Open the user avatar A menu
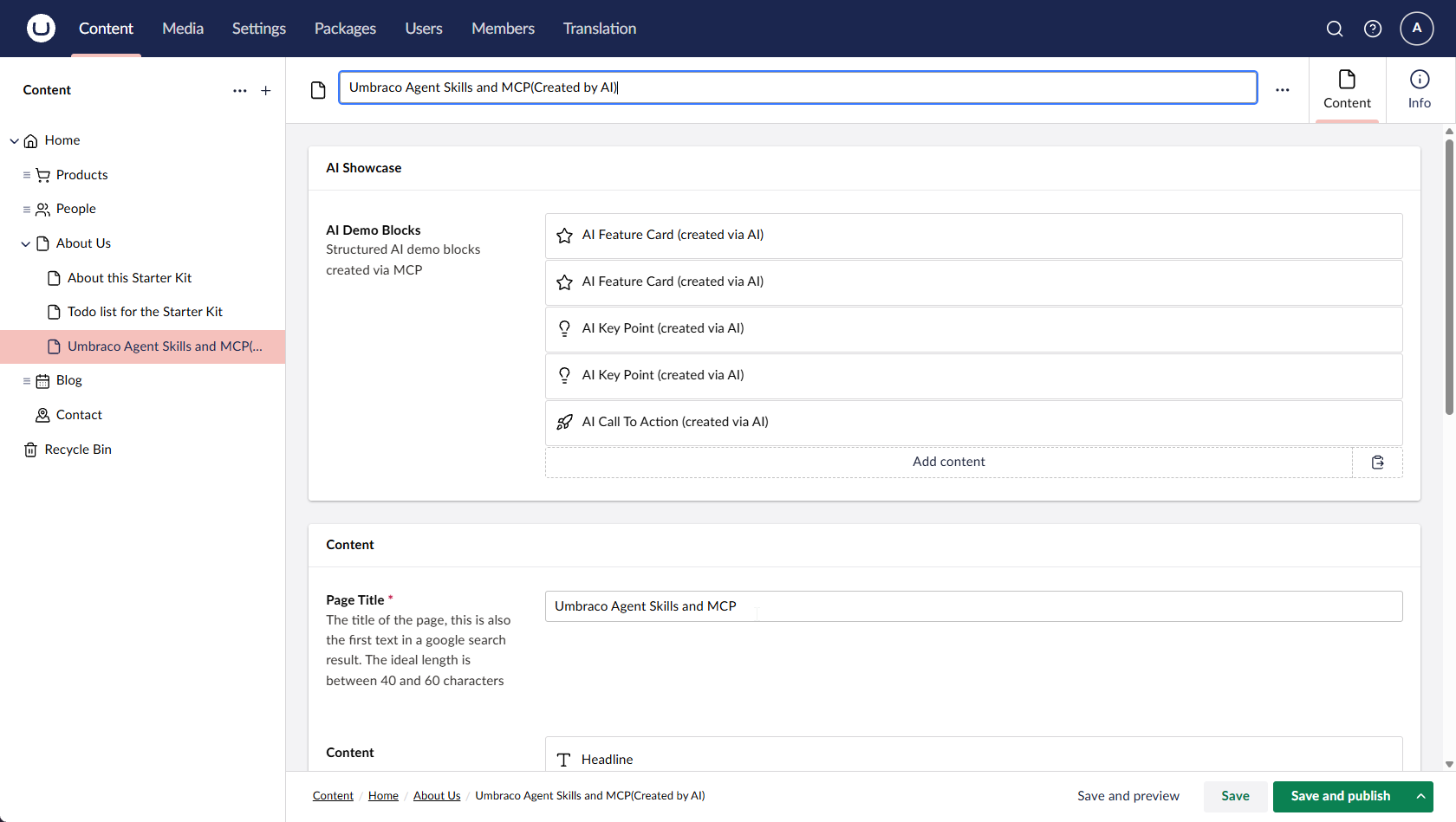 click(x=1417, y=29)
